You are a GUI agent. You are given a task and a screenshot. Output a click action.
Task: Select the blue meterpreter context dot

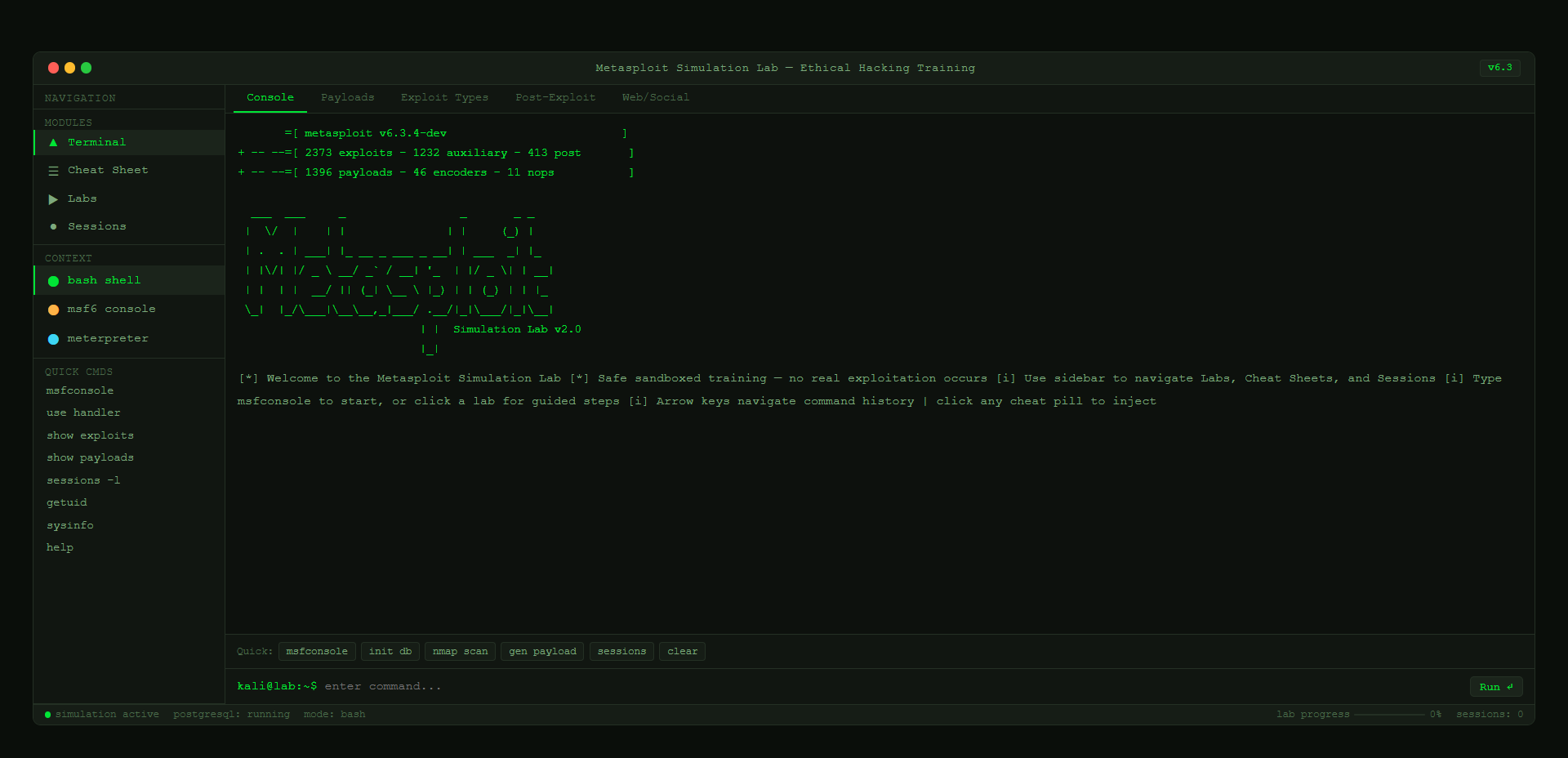point(53,339)
